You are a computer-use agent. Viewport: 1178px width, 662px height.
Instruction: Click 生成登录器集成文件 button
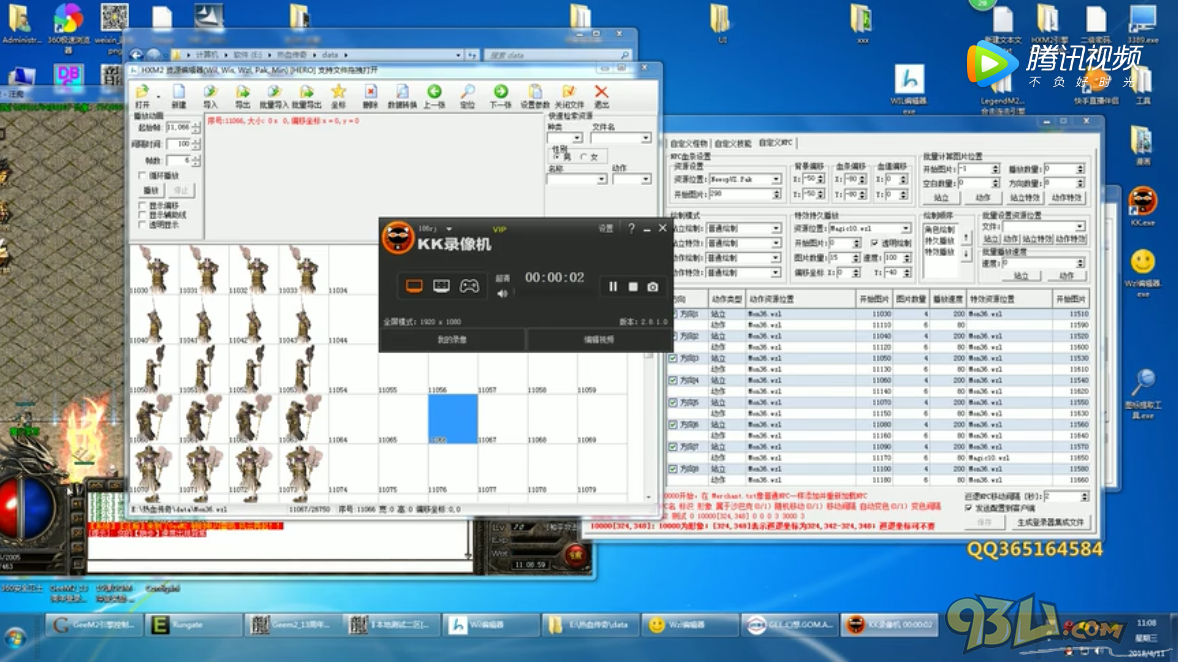(x=1050, y=522)
